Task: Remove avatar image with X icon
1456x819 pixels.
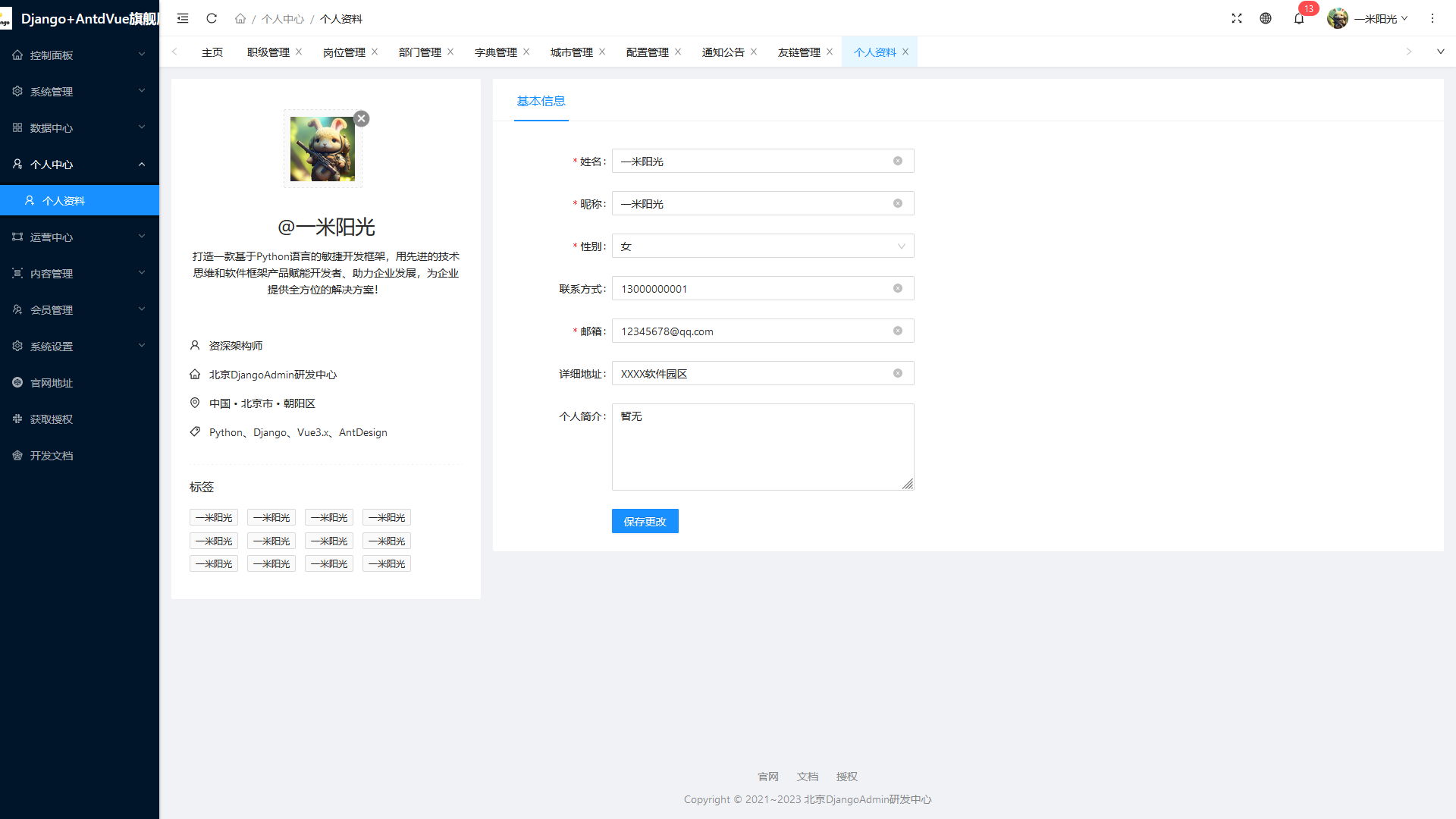Action: pos(362,118)
